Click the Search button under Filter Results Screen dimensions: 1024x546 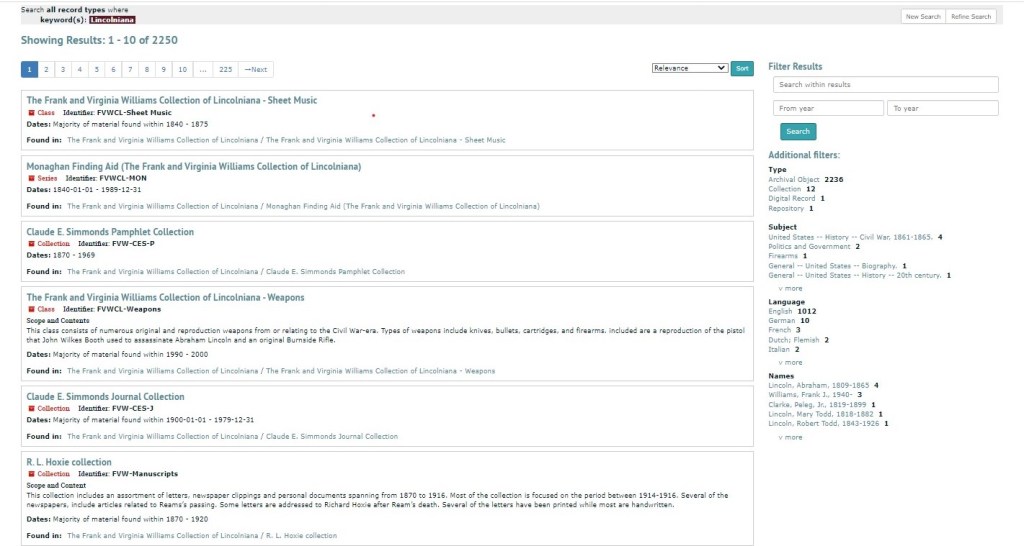click(x=797, y=131)
